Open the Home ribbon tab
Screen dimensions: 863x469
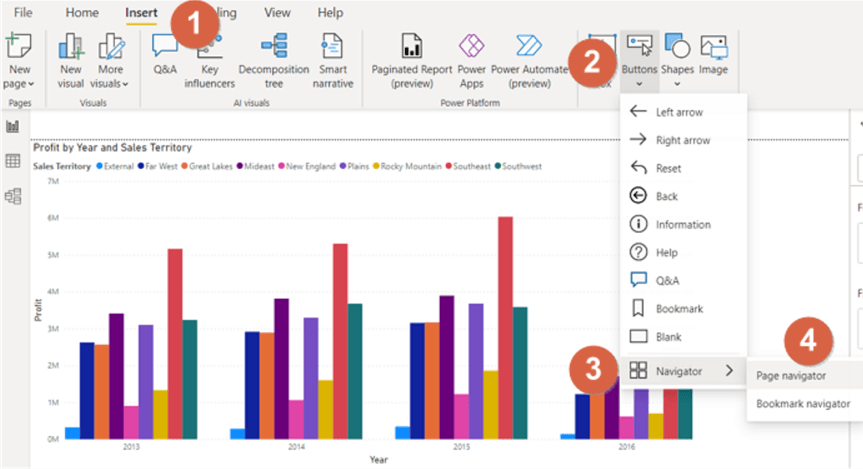[x=82, y=13]
